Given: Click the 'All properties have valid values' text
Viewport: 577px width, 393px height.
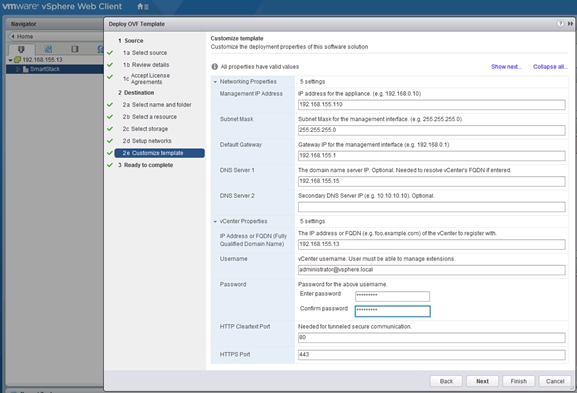Looking at the screenshot, I should (259, 67).
